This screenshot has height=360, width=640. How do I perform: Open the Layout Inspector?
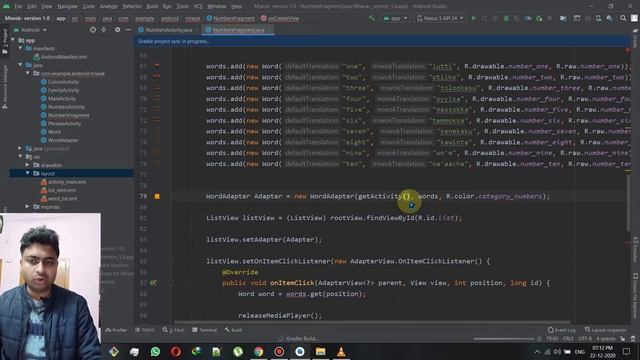pyautogui.click(x=605, y=330)
